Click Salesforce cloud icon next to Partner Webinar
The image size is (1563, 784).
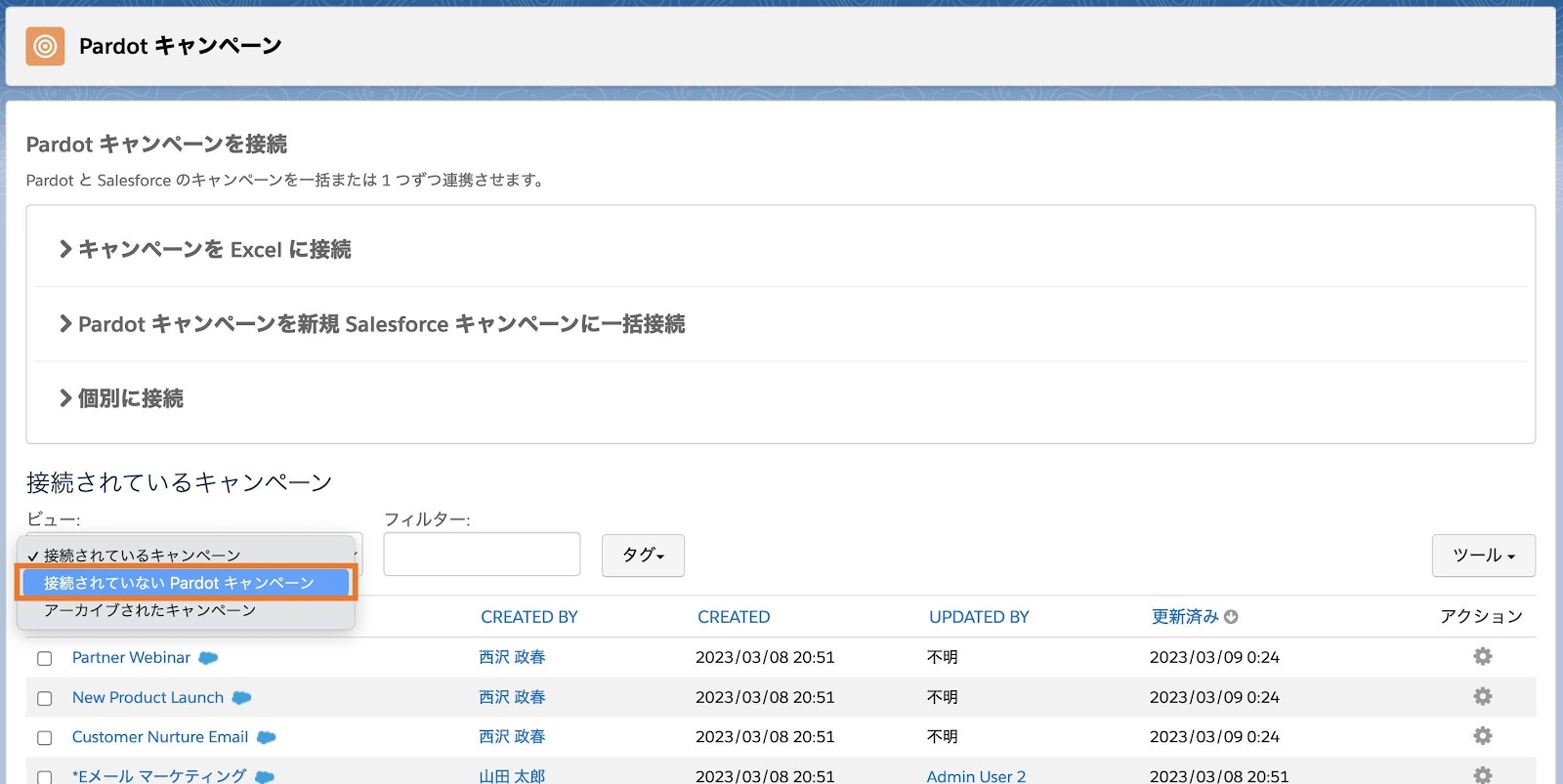(x=208, y=658)
